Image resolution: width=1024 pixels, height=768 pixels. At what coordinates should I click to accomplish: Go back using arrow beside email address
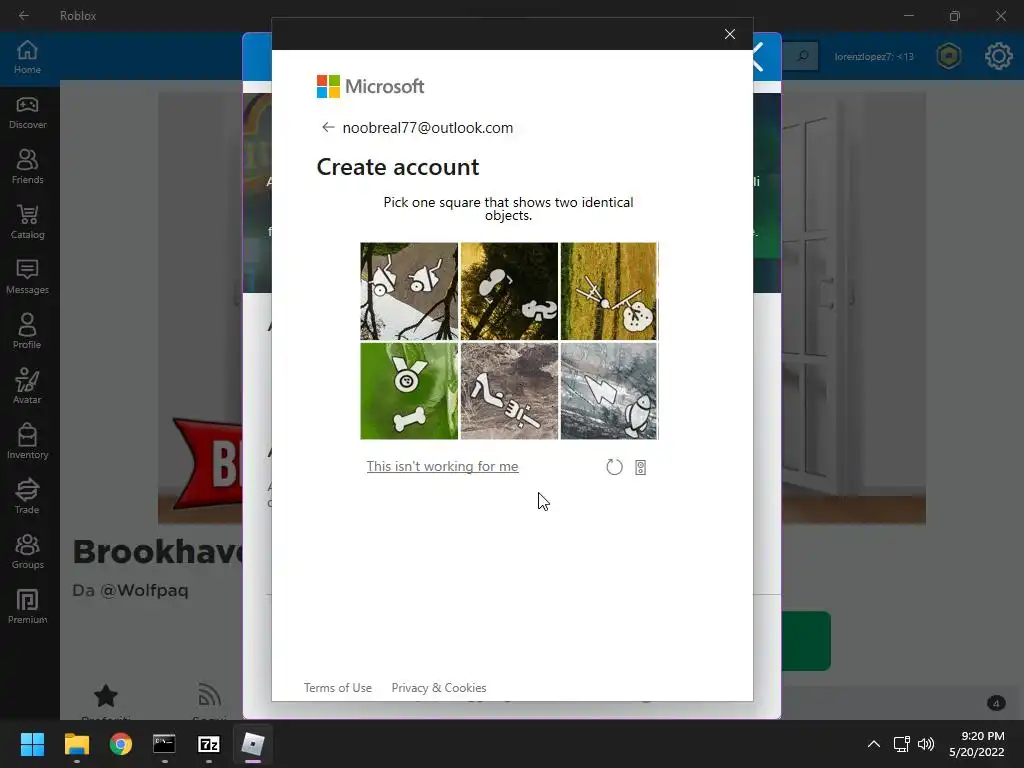(x=328, y=127)
